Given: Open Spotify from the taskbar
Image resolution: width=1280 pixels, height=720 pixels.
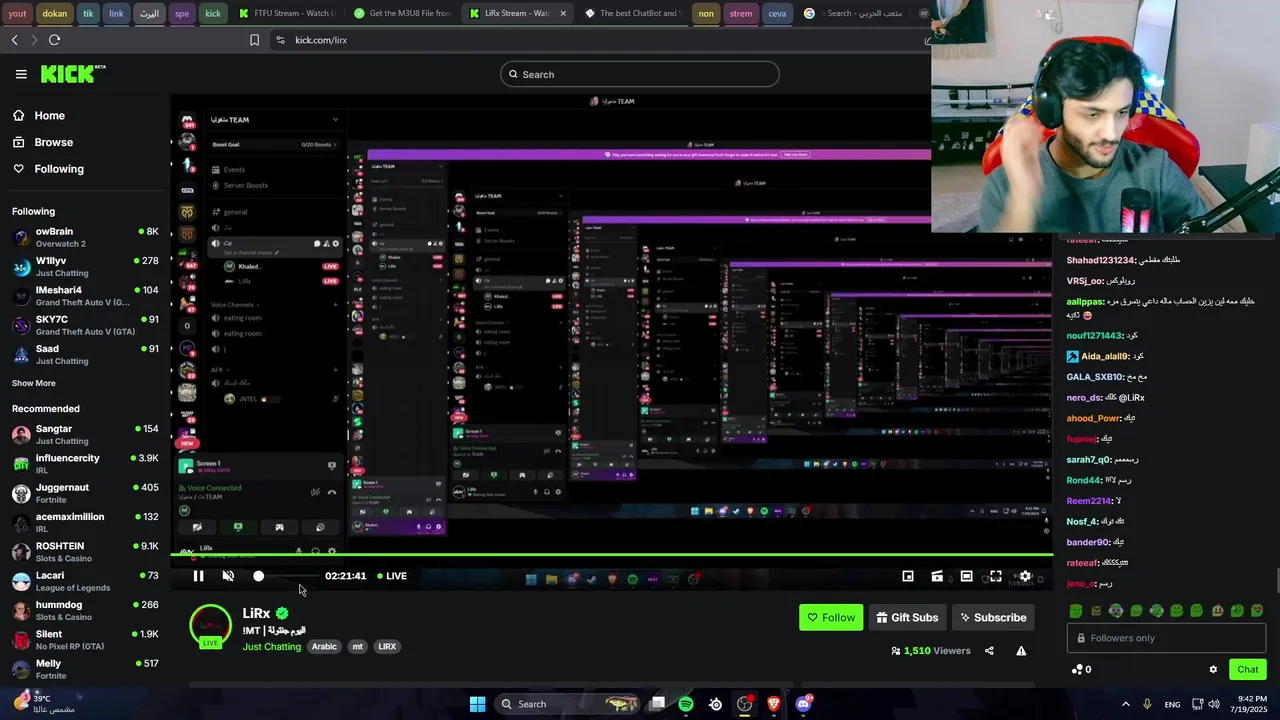Looking at the screenshot, I should tap(686, 704).
